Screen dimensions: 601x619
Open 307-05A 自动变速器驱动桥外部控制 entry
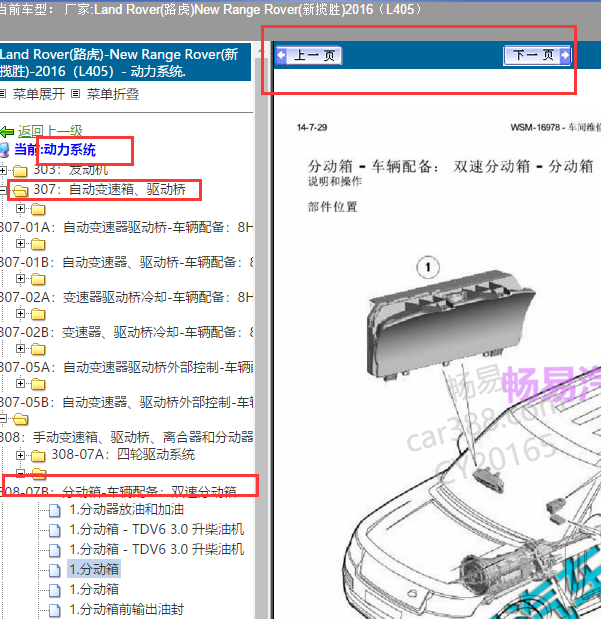pyautogui.click(x=126, y=368)
